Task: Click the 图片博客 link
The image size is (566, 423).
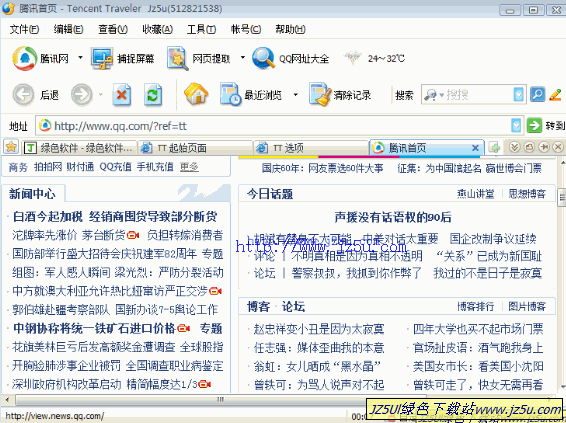Action: [527, 306]
